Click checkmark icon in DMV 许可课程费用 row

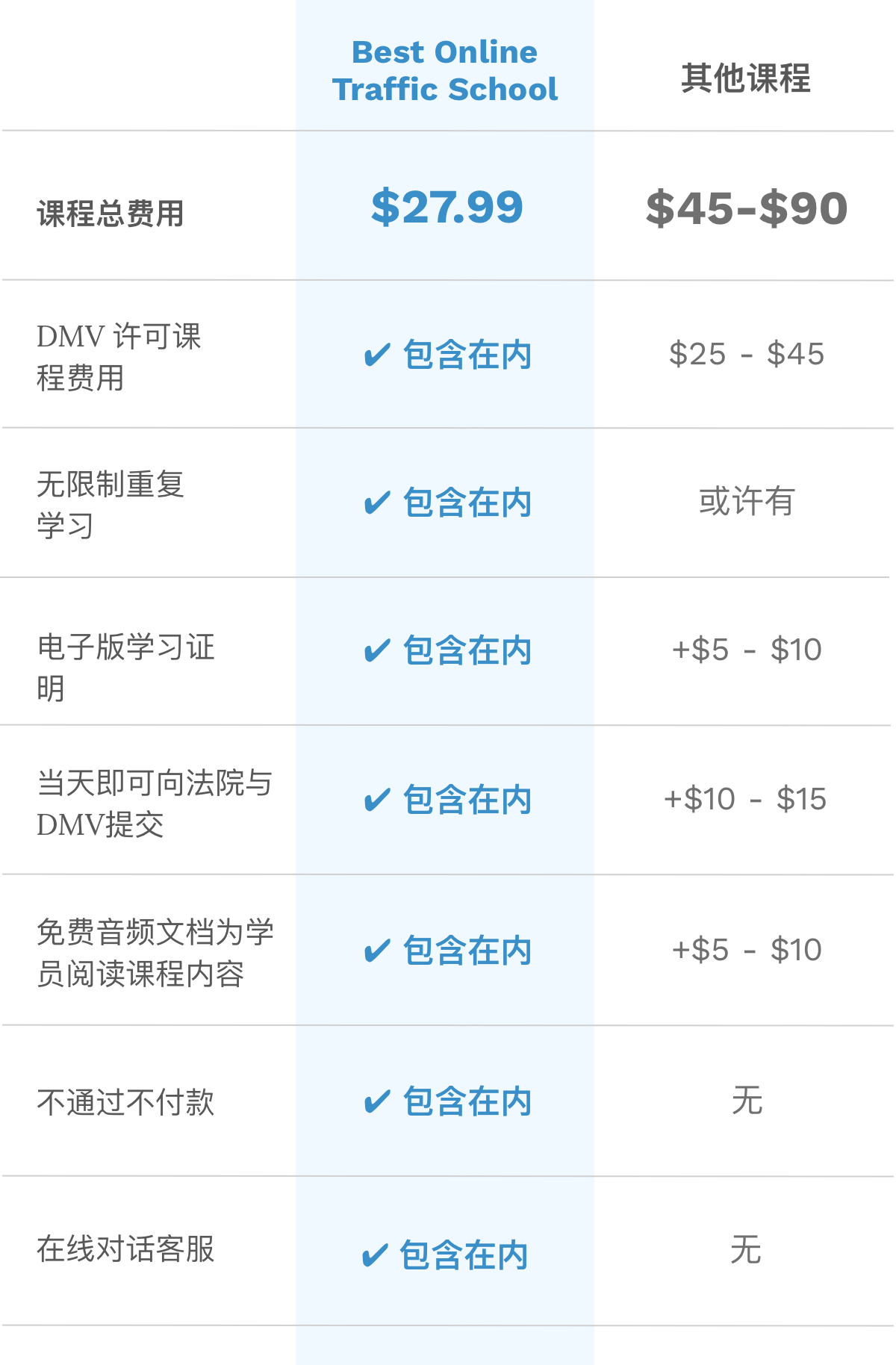377,355
